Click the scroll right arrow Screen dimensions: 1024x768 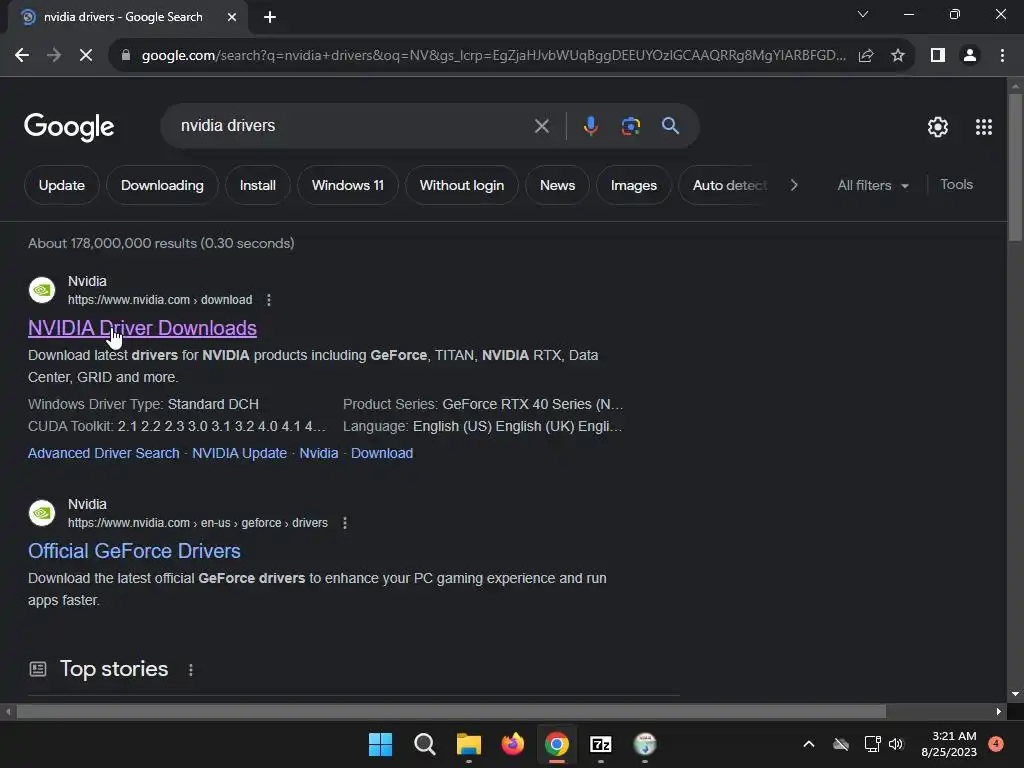coord(999,711)
